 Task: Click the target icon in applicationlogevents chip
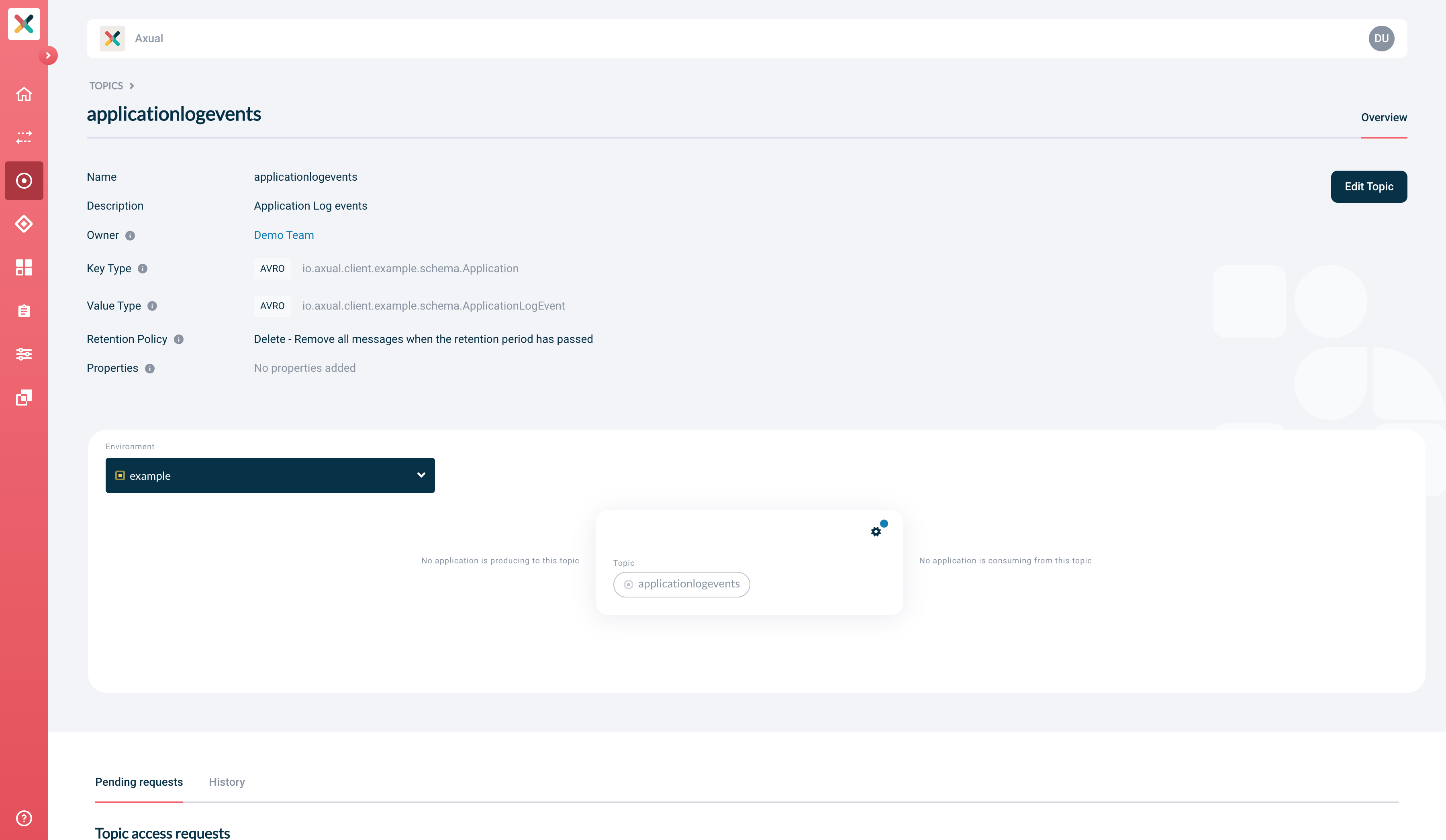tap(628, 584)
